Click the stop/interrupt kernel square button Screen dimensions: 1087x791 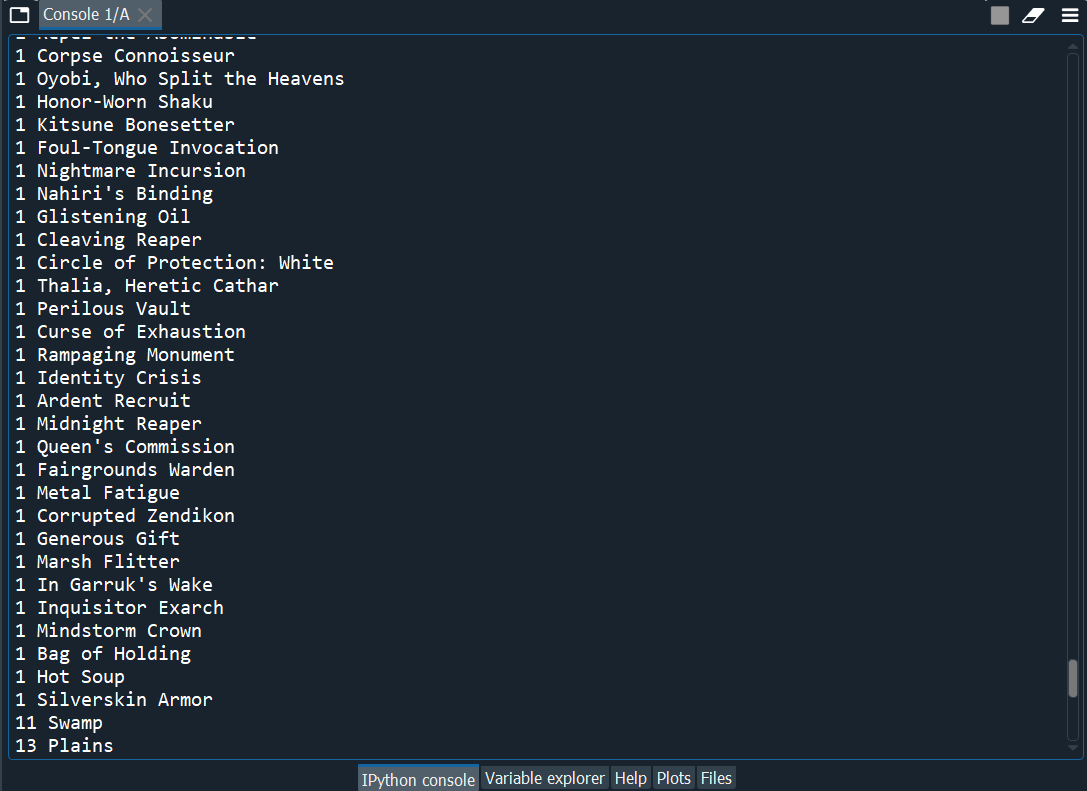click(1000, 15)
